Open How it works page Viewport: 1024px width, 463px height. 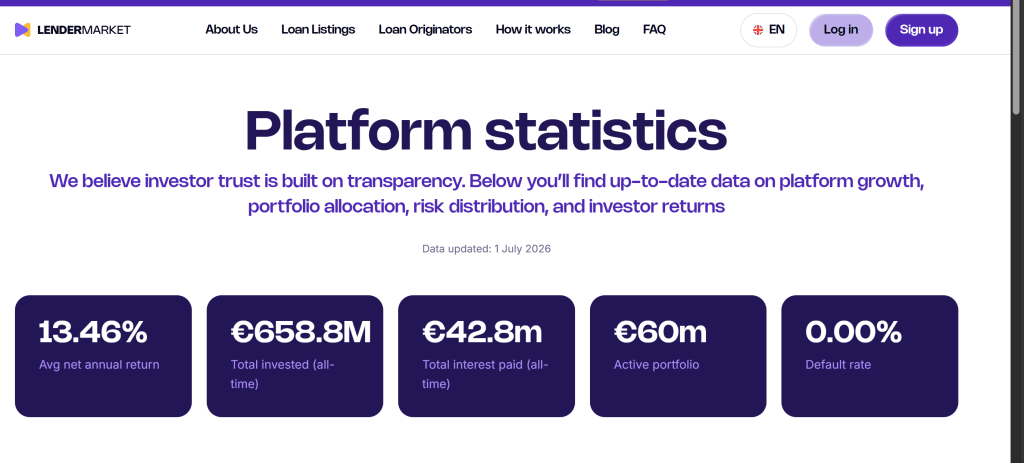533,29
